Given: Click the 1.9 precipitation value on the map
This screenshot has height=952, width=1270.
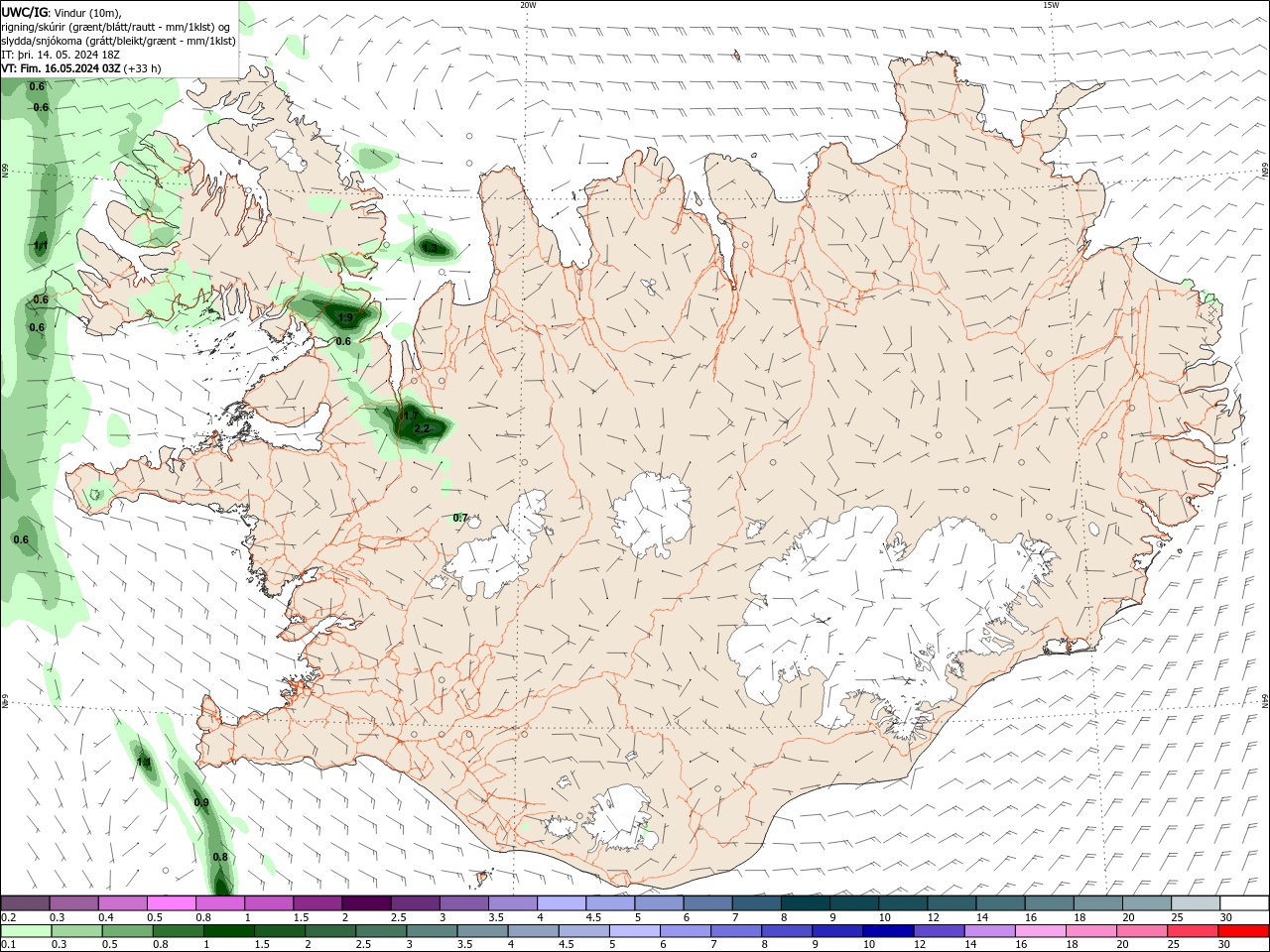Looking at the screenshot, I should click(x=345, y=317).
